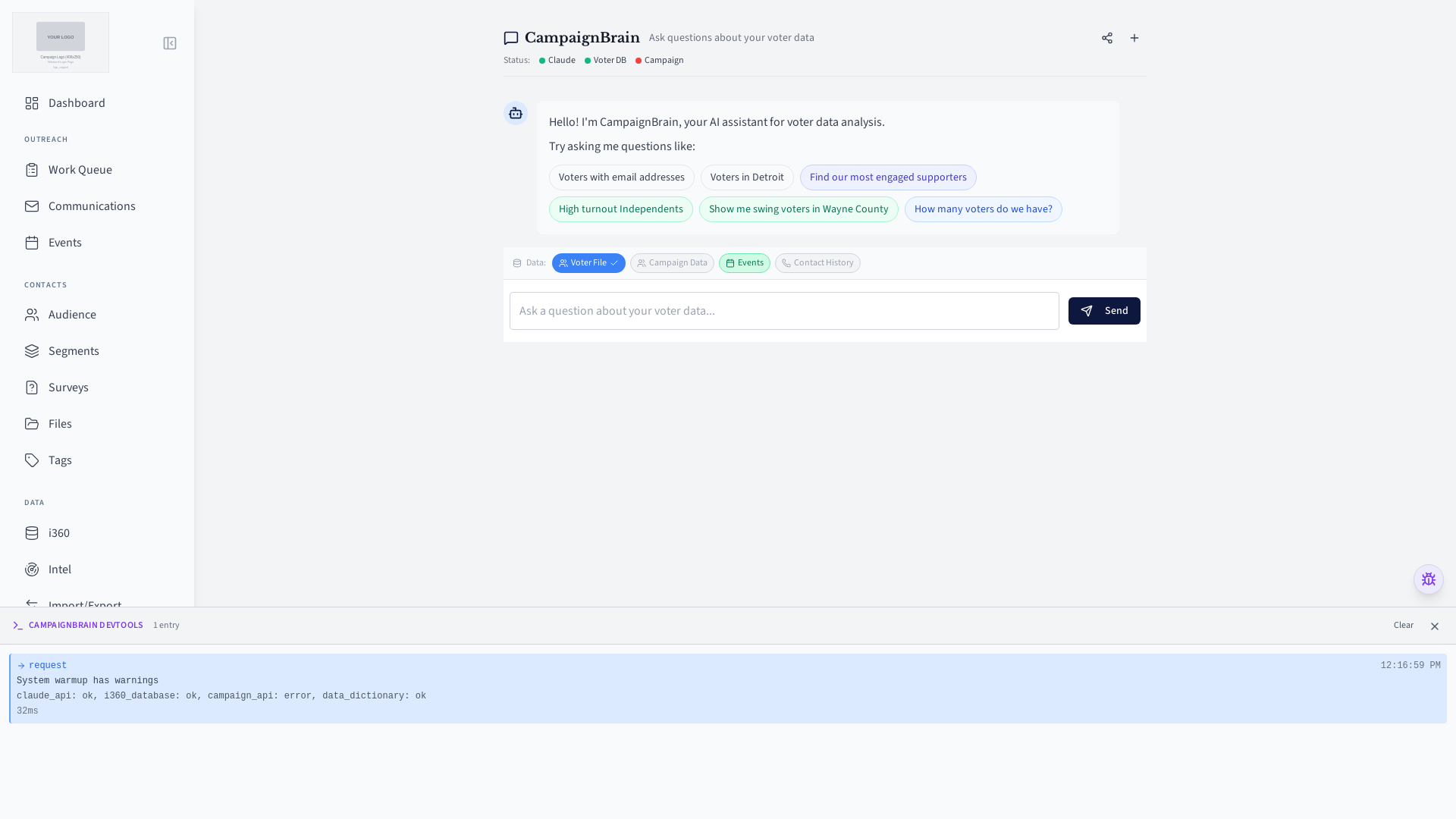Clear the DevTools log entries

tap(1403, 626)
